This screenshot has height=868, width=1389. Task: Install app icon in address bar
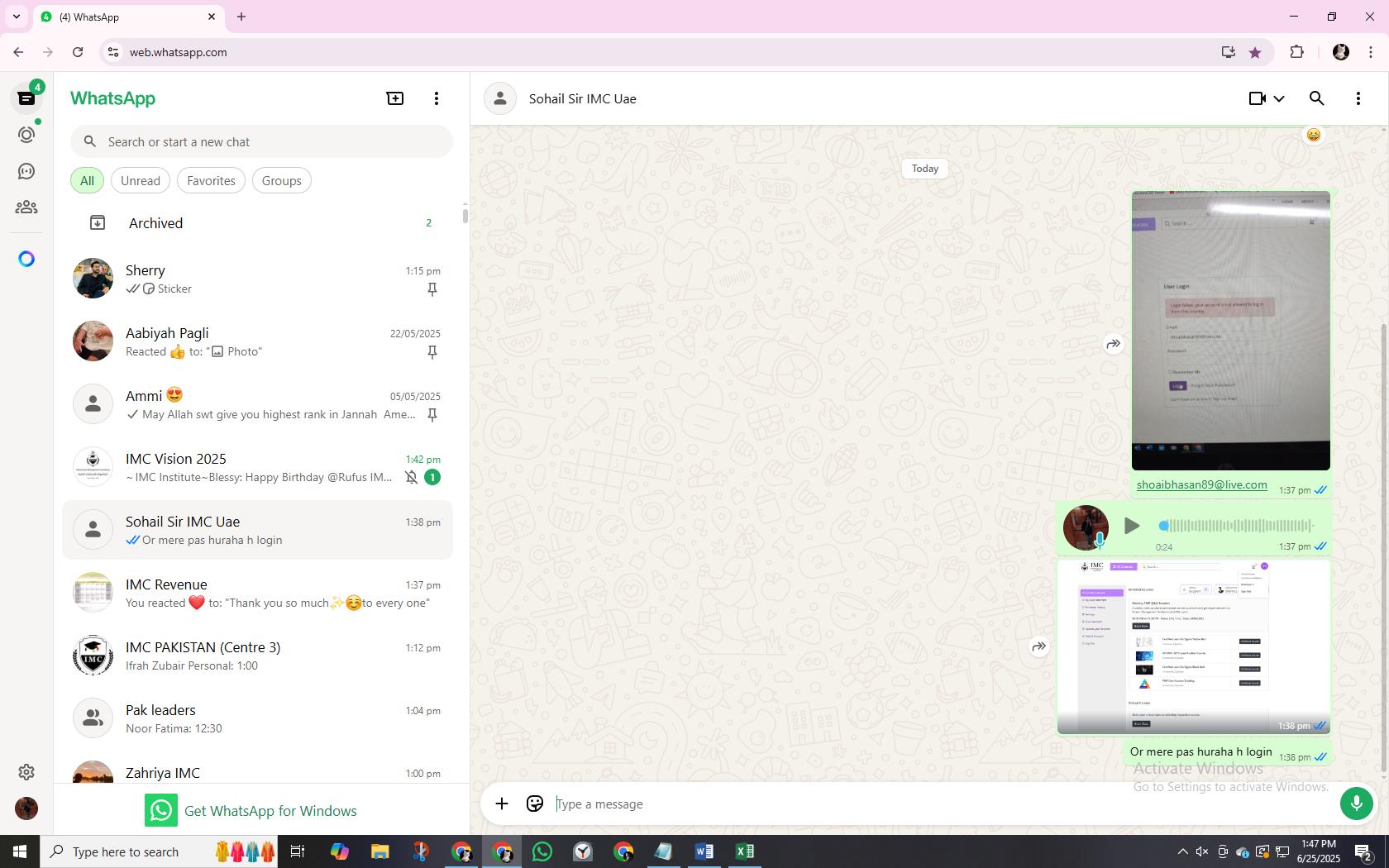click(1229, 52)
